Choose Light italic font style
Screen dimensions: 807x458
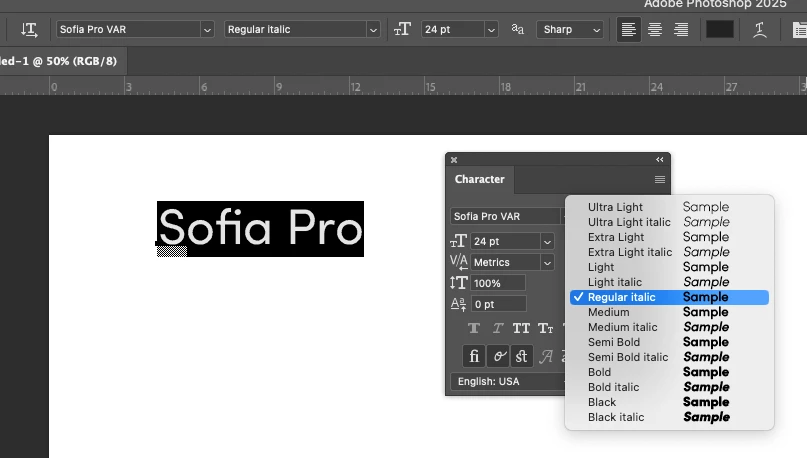669,282
